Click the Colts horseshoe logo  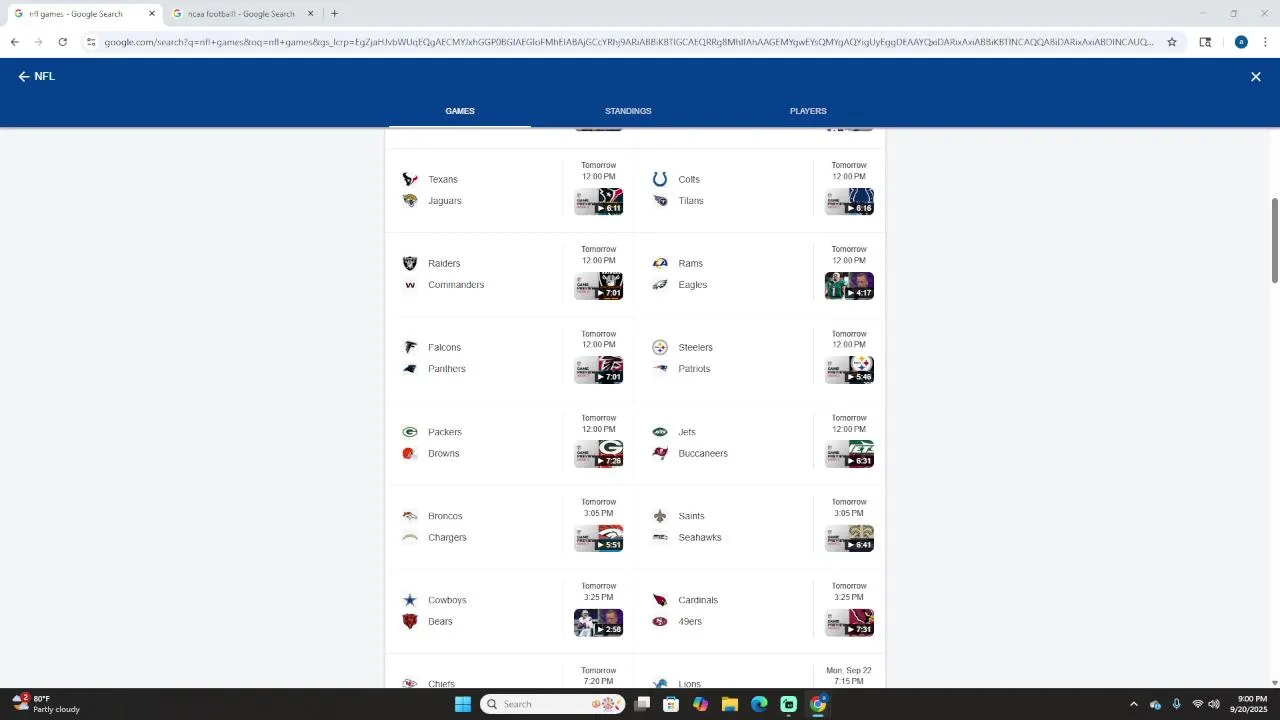tap(660, 179)
